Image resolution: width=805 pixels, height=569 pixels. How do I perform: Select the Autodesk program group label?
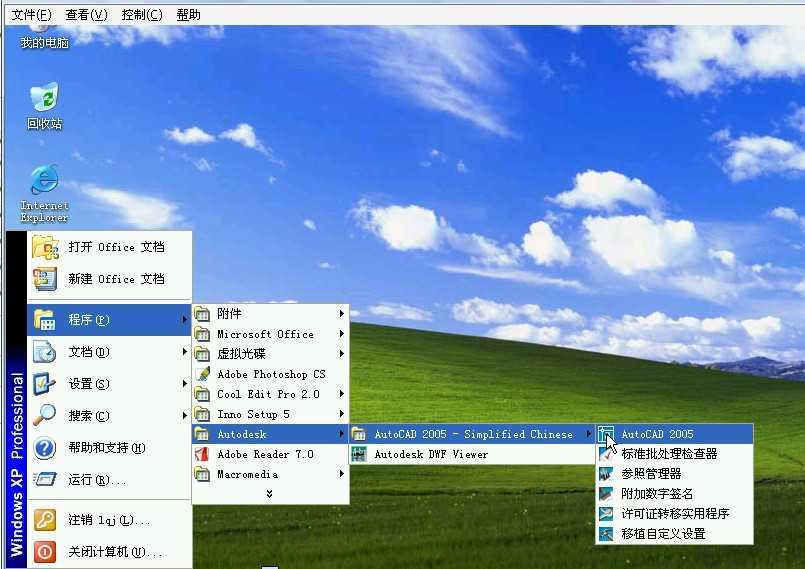(242, 434)
